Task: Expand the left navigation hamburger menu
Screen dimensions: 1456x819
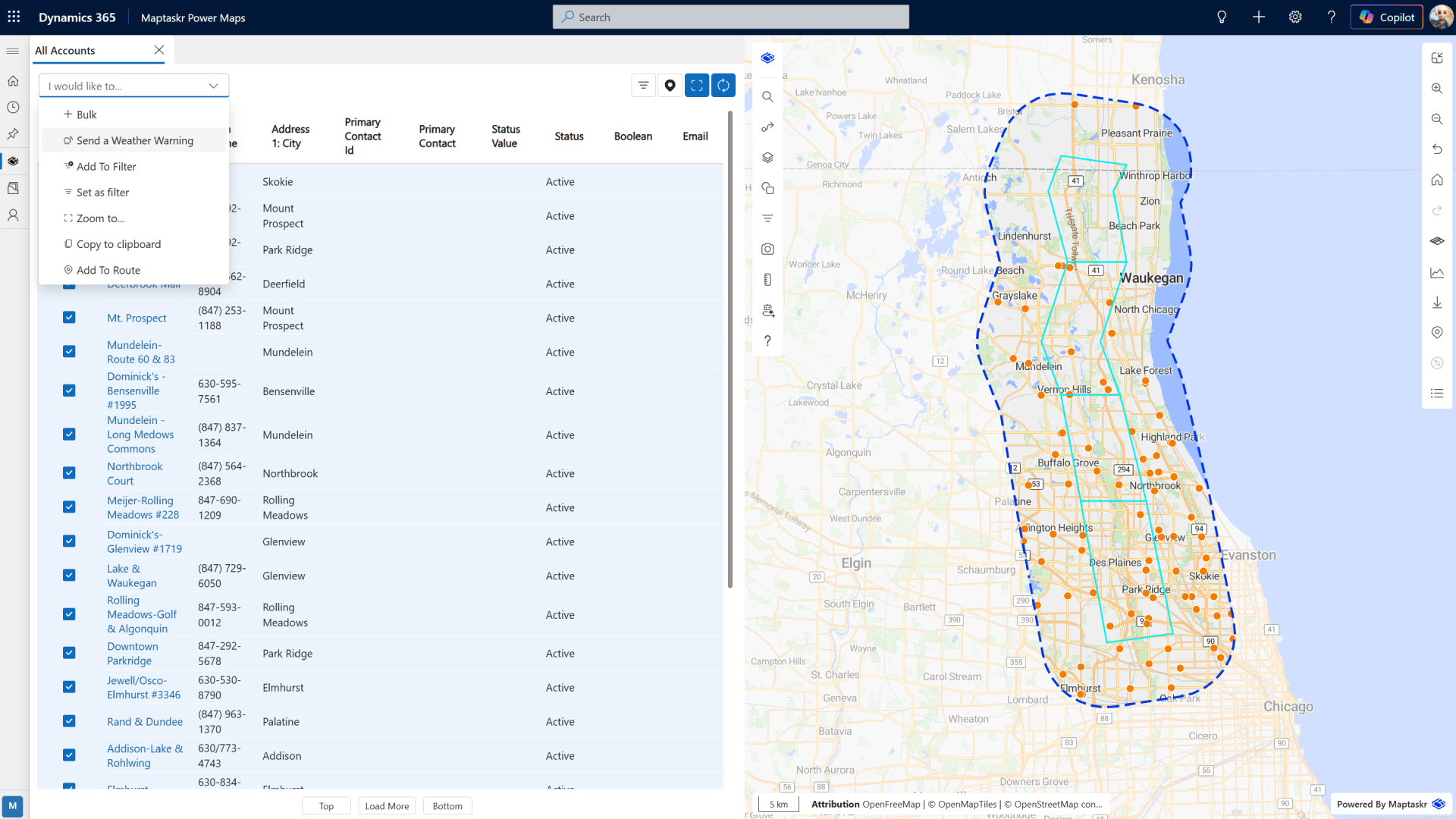Action: point(13,51)
